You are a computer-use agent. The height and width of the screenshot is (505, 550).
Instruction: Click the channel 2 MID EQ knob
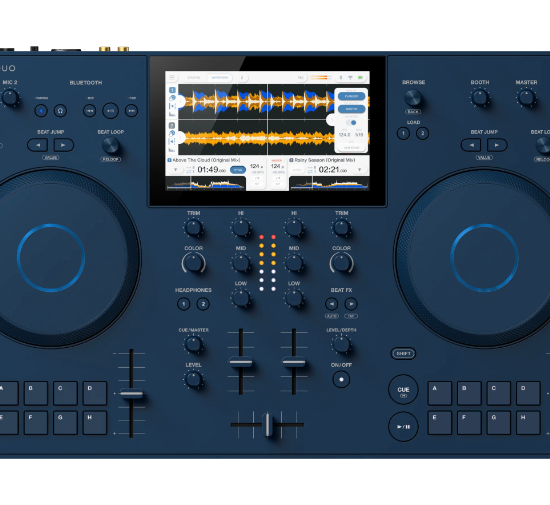(x=294, y=263)
